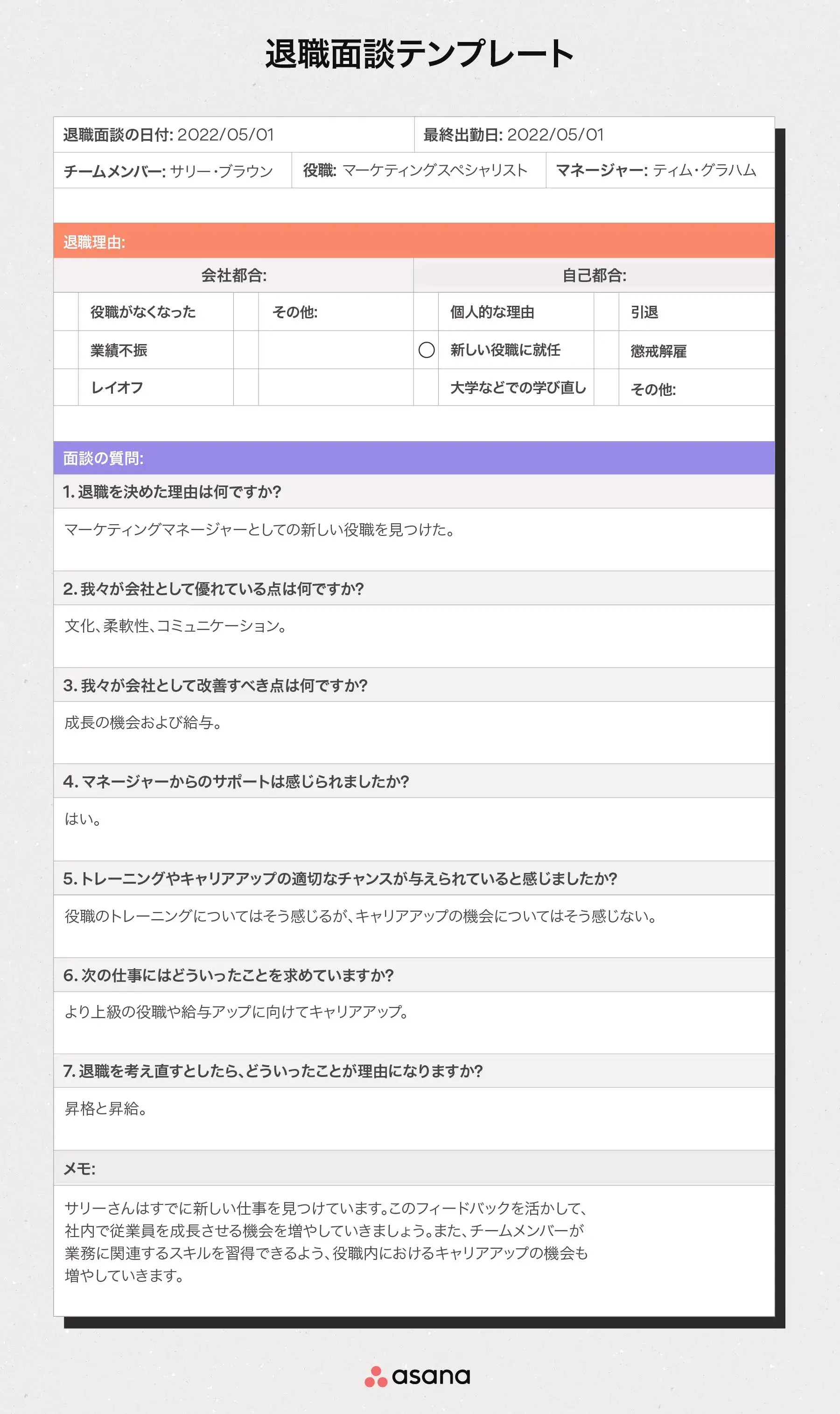Check the box beside レイオフ

(66, 387)
